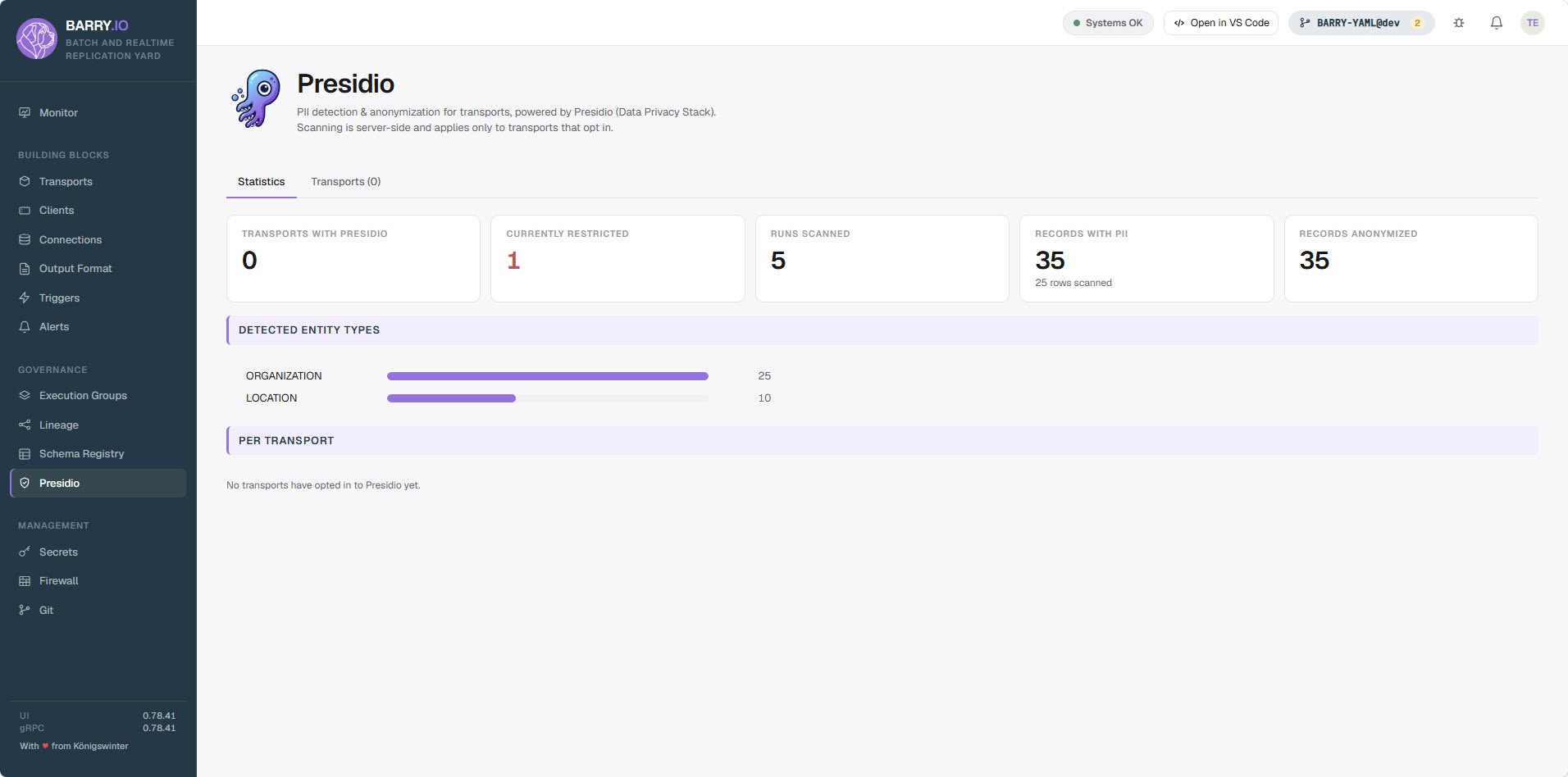Click the Runs Scanned stat card

(x=882, y=258)
